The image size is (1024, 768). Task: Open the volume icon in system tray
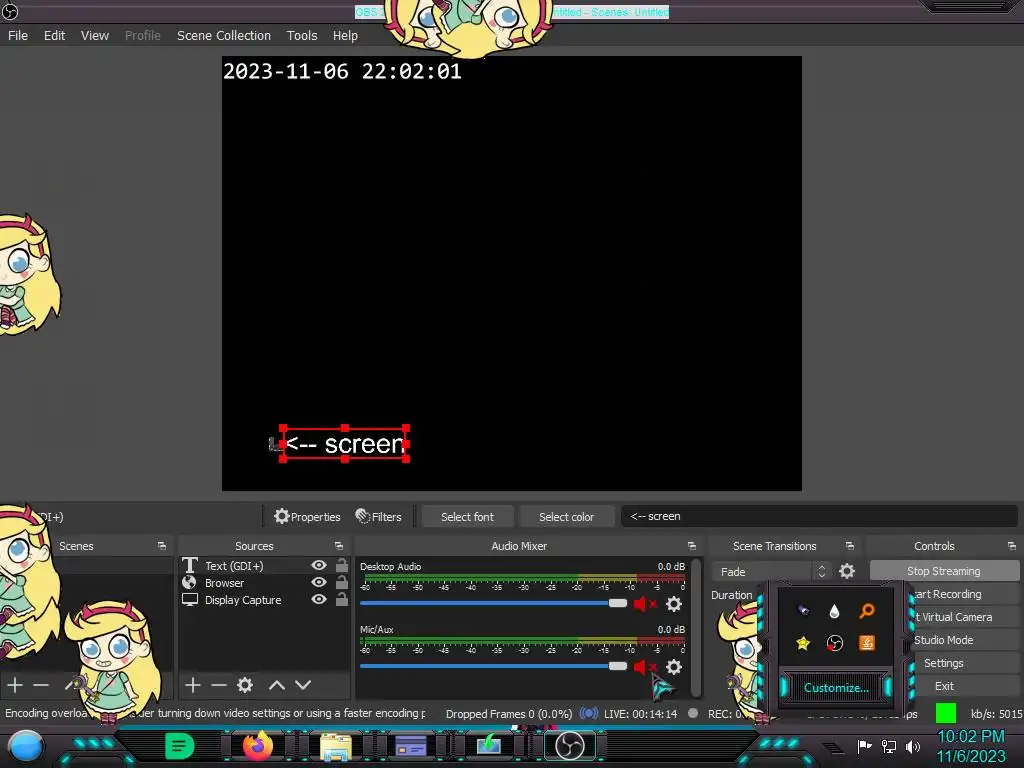[x=912, y=746]
